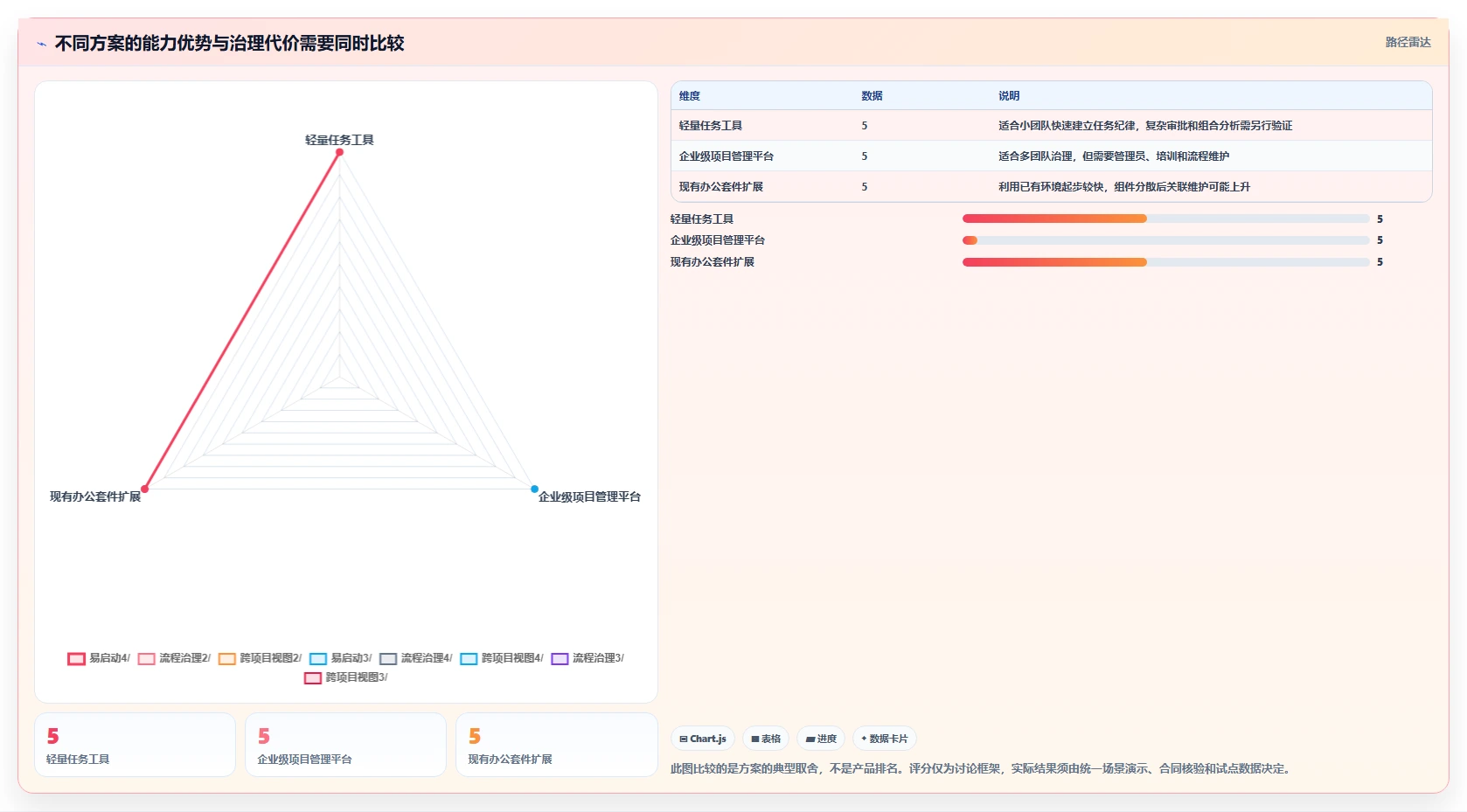1467x812 pixels.
Task: Click the 路径雷达 label in the header
Action: tap(1408, 42)
